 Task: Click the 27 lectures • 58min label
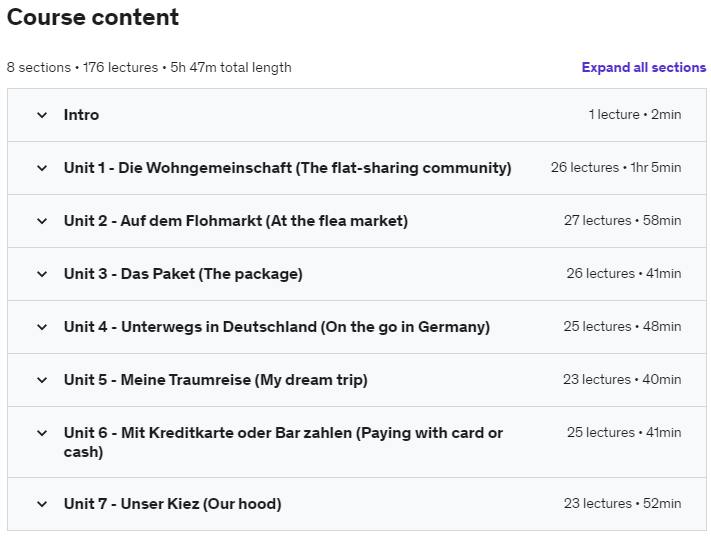[x=622, y=220]
